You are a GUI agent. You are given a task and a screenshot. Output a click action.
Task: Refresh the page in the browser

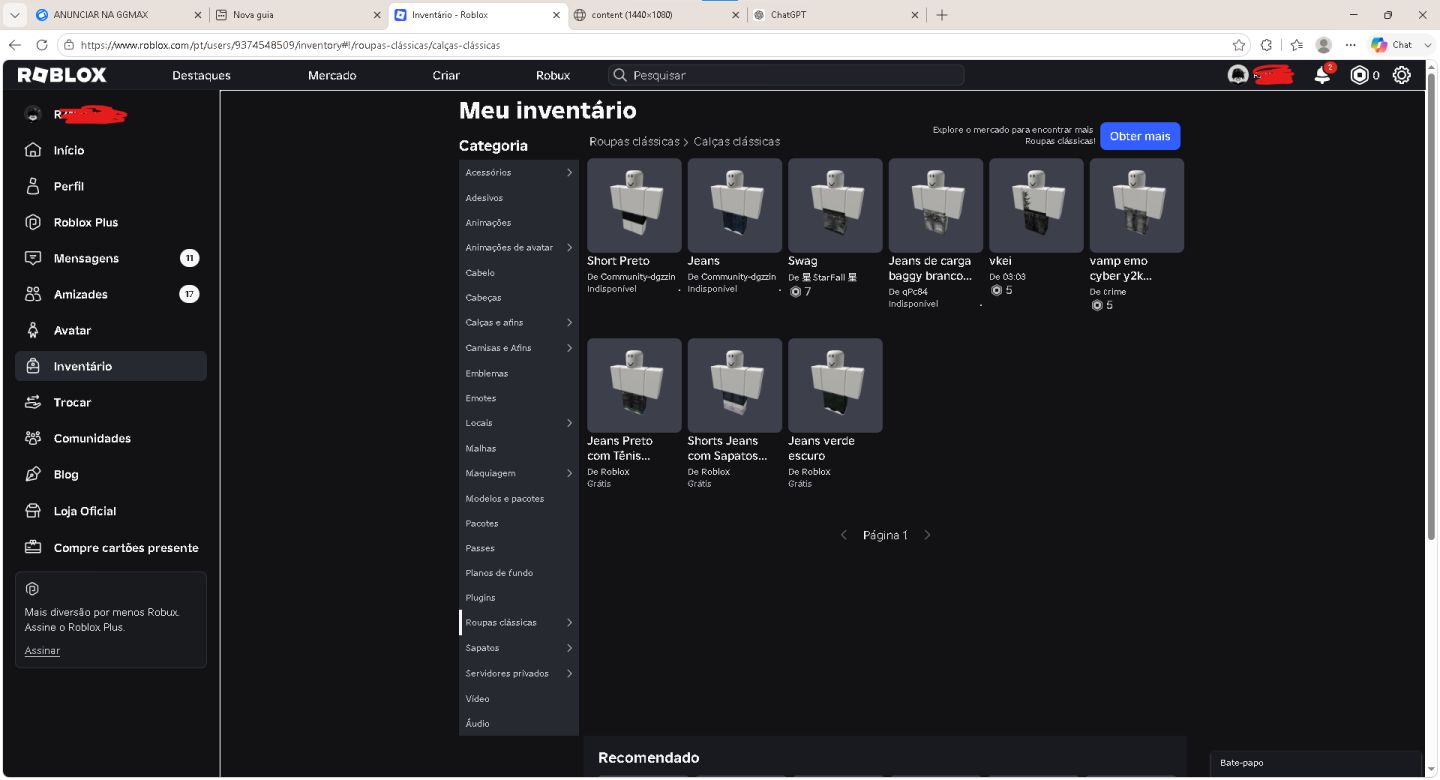tap(41, 45)
